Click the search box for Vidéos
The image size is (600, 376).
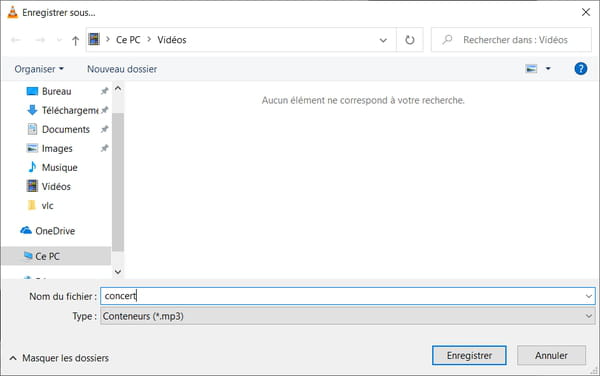pyautogui.click(x=511, y=40)
